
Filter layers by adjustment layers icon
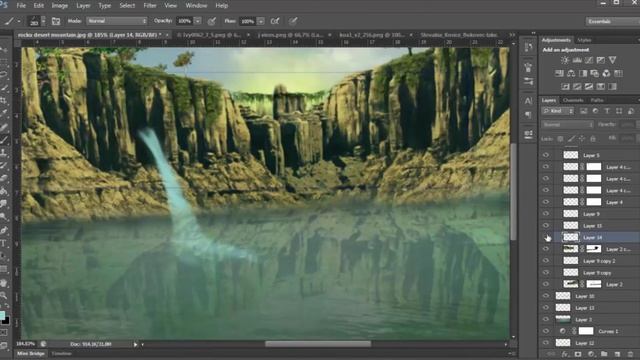tap(595, 111)
